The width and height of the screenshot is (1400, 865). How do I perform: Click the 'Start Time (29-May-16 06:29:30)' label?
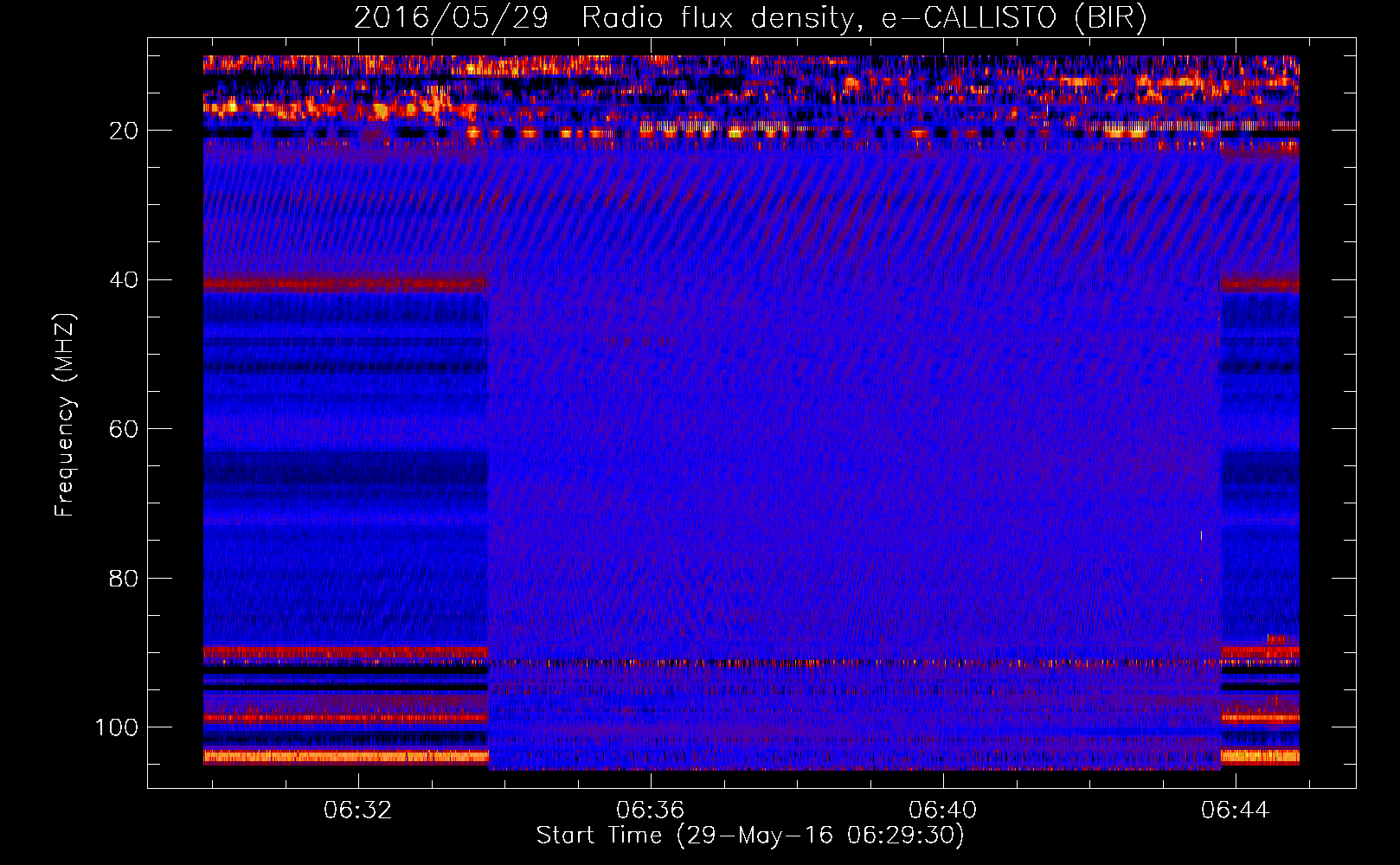pos(750,836)
